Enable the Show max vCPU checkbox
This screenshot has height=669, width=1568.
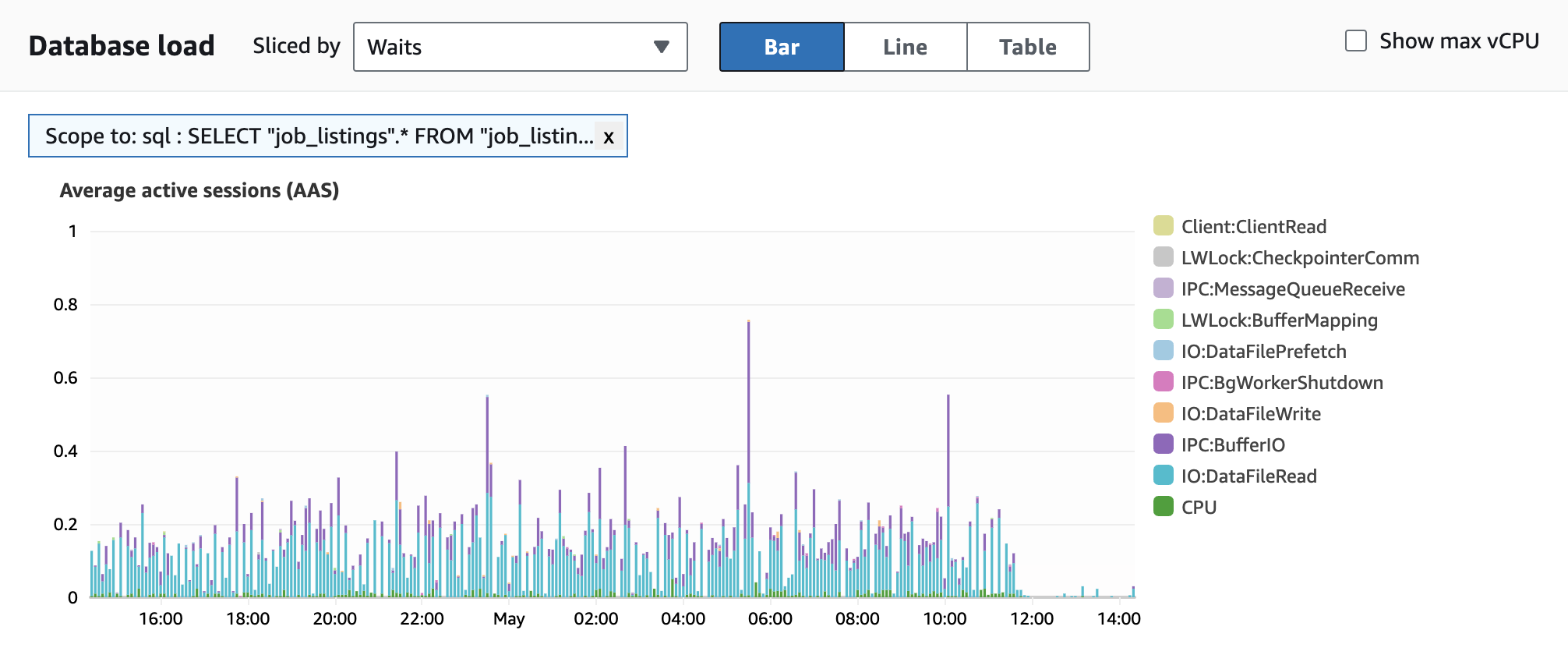1356,41
